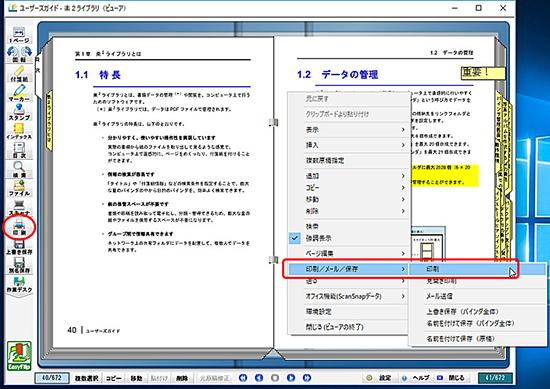Go to next page arrow
Screen dimensions: 550x389
click(x=291, y=378)
